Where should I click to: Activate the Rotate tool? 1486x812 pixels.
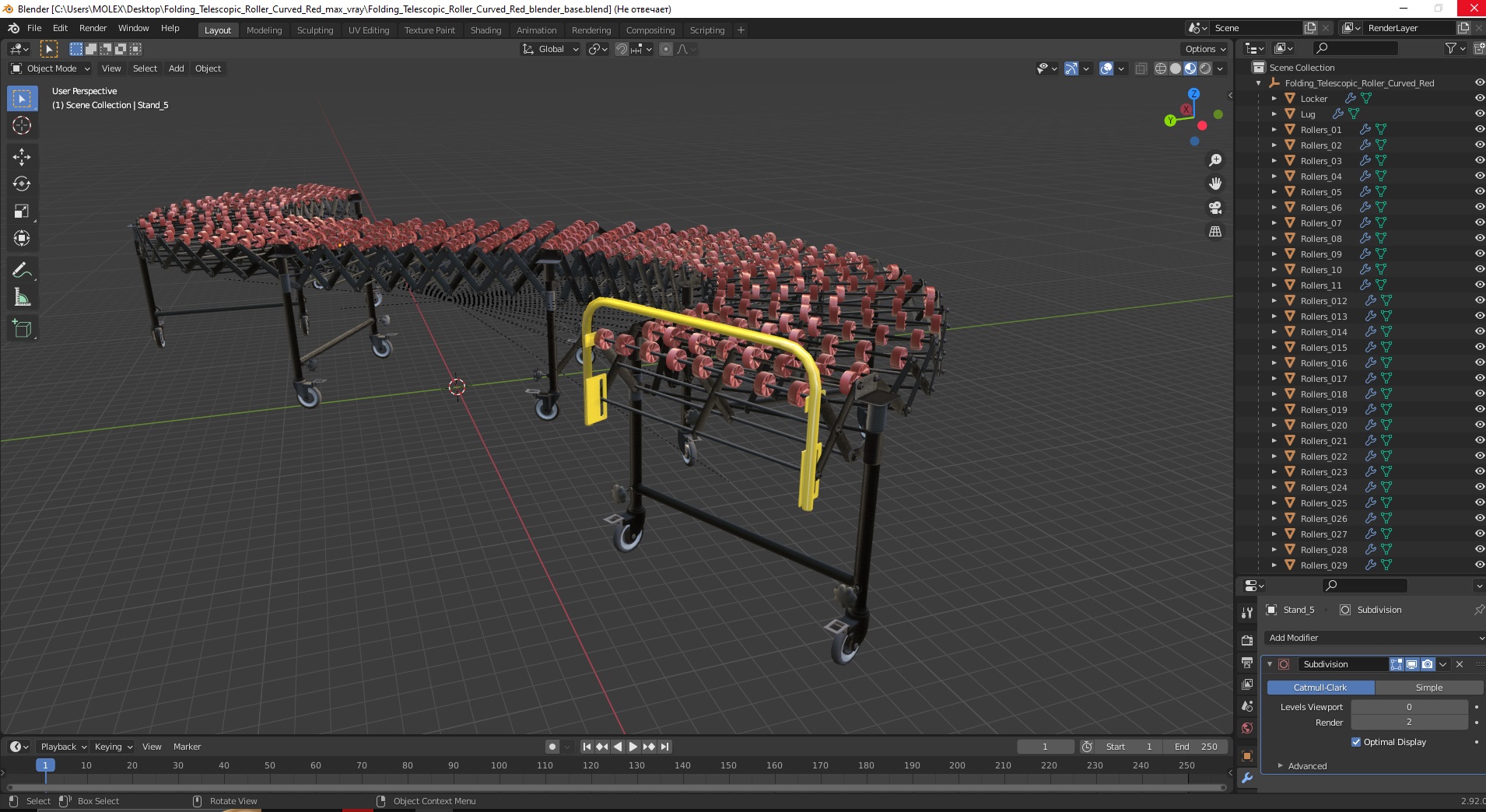coord(22,184)
